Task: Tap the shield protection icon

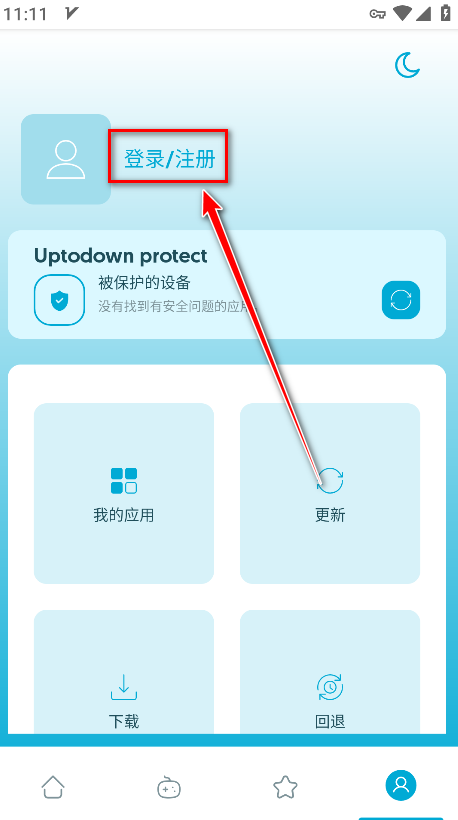Action: [x=59, y=300]
